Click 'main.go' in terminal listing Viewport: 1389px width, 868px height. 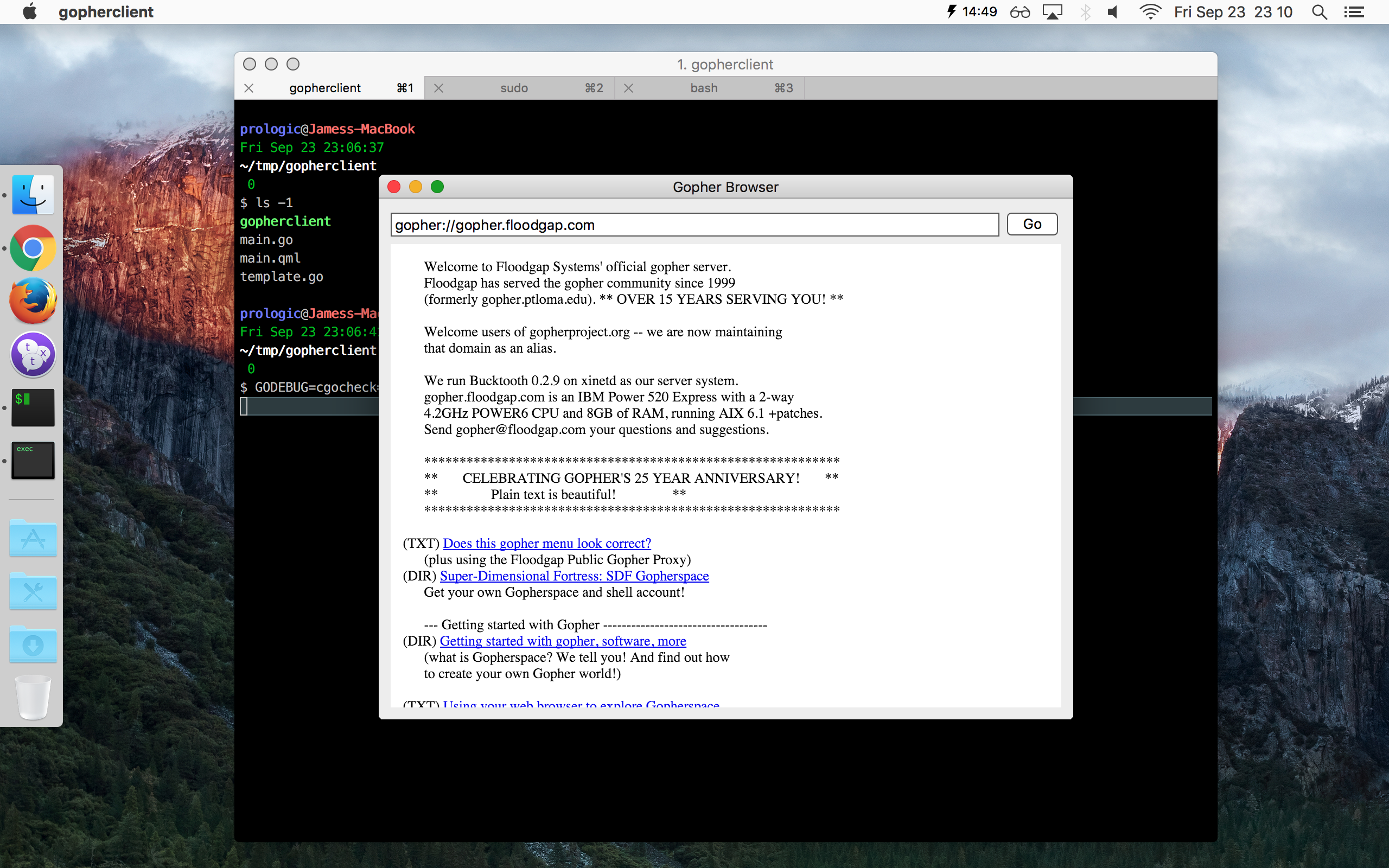266,239
